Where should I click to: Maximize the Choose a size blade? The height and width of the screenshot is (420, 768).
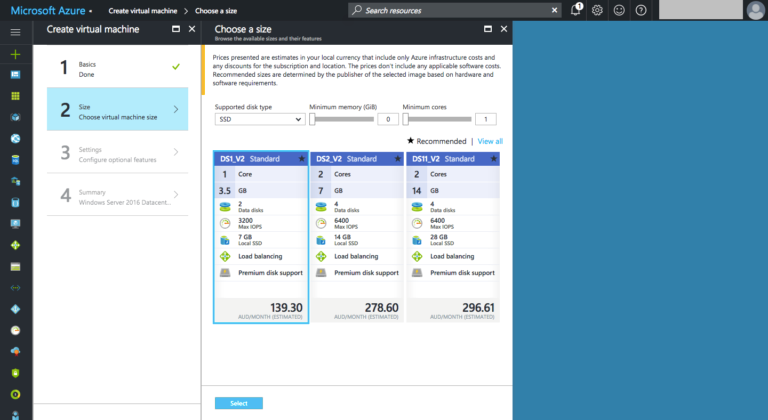click(x=488, y=29)
